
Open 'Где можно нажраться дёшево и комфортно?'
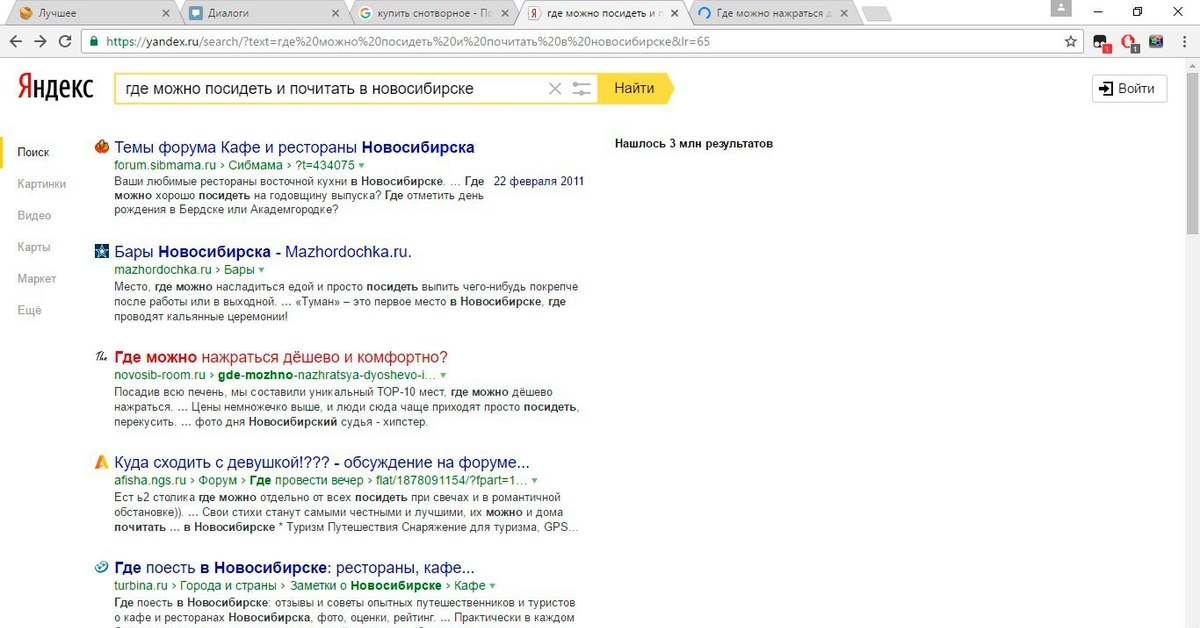pos(281,357)
